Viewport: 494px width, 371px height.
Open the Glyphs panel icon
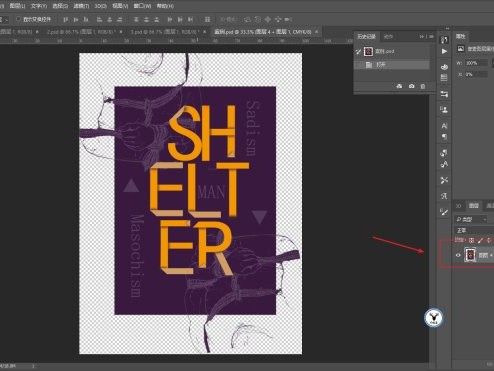click(444, 196)
